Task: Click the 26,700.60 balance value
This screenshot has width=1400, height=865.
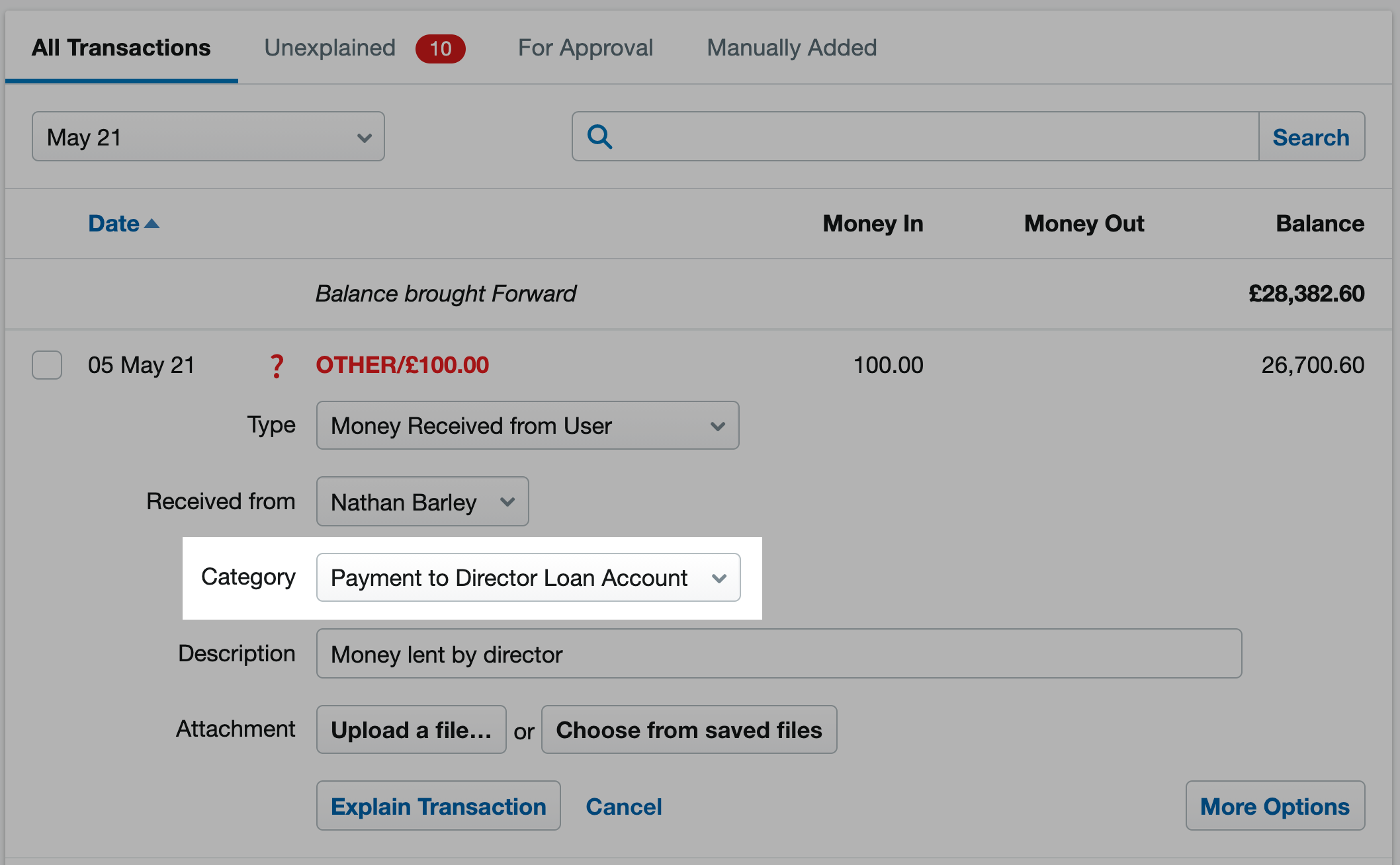Action: pyautogui.click(x=1313, y=365)
